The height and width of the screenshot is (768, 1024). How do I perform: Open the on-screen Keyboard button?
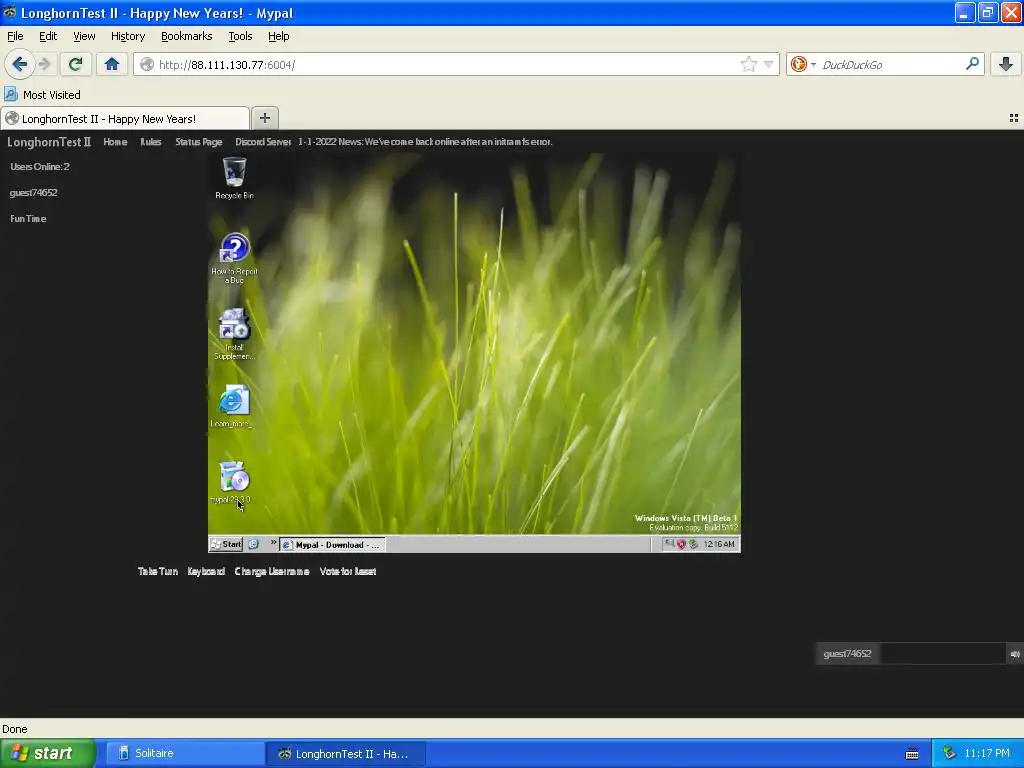[x=206, y=571]
